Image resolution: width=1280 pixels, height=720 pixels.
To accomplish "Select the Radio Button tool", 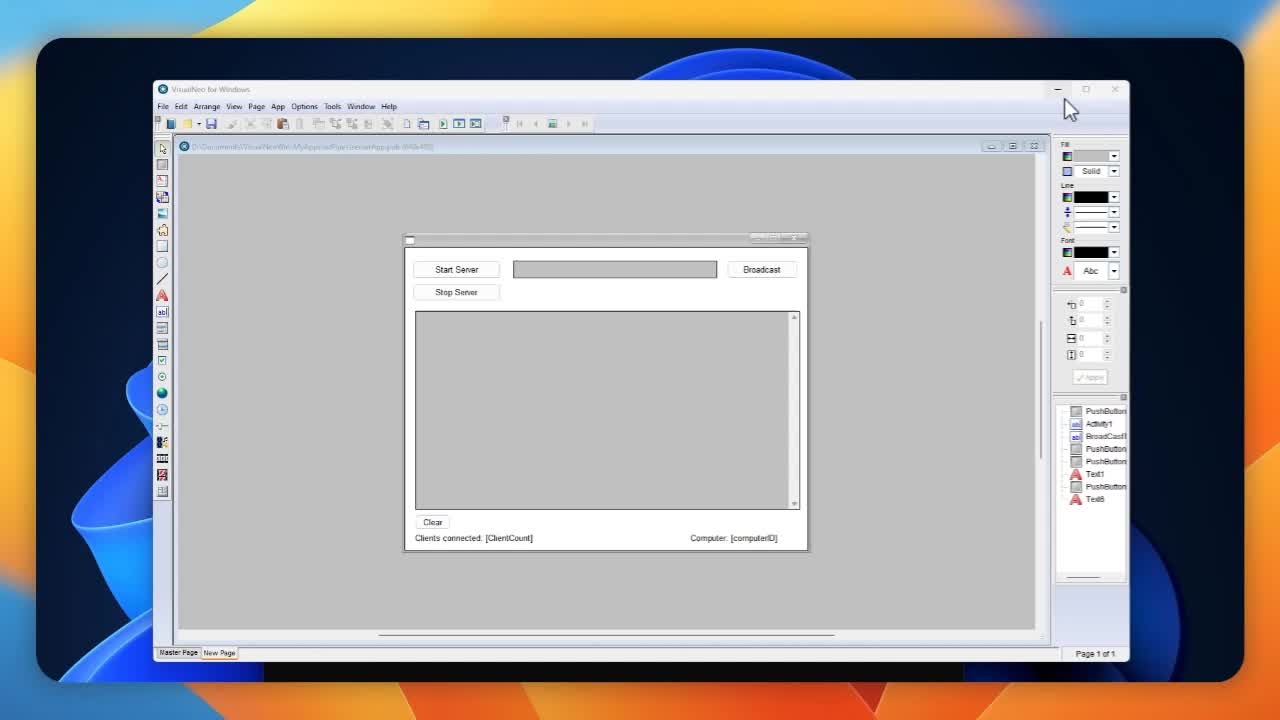I will pyautogui.click(x=162, y=377).
